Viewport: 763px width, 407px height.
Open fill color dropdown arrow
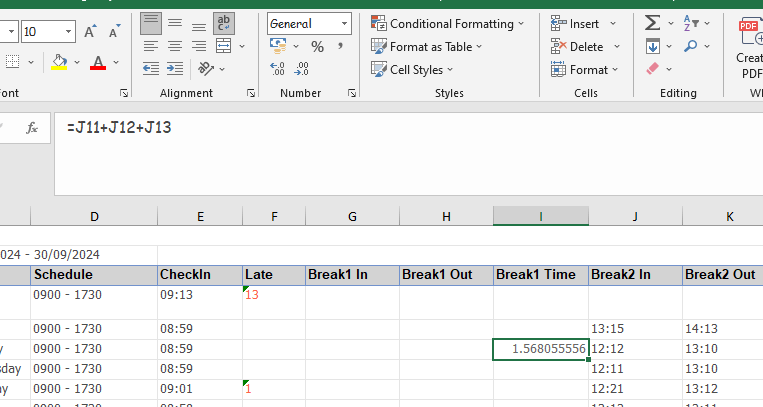[77, 62]
